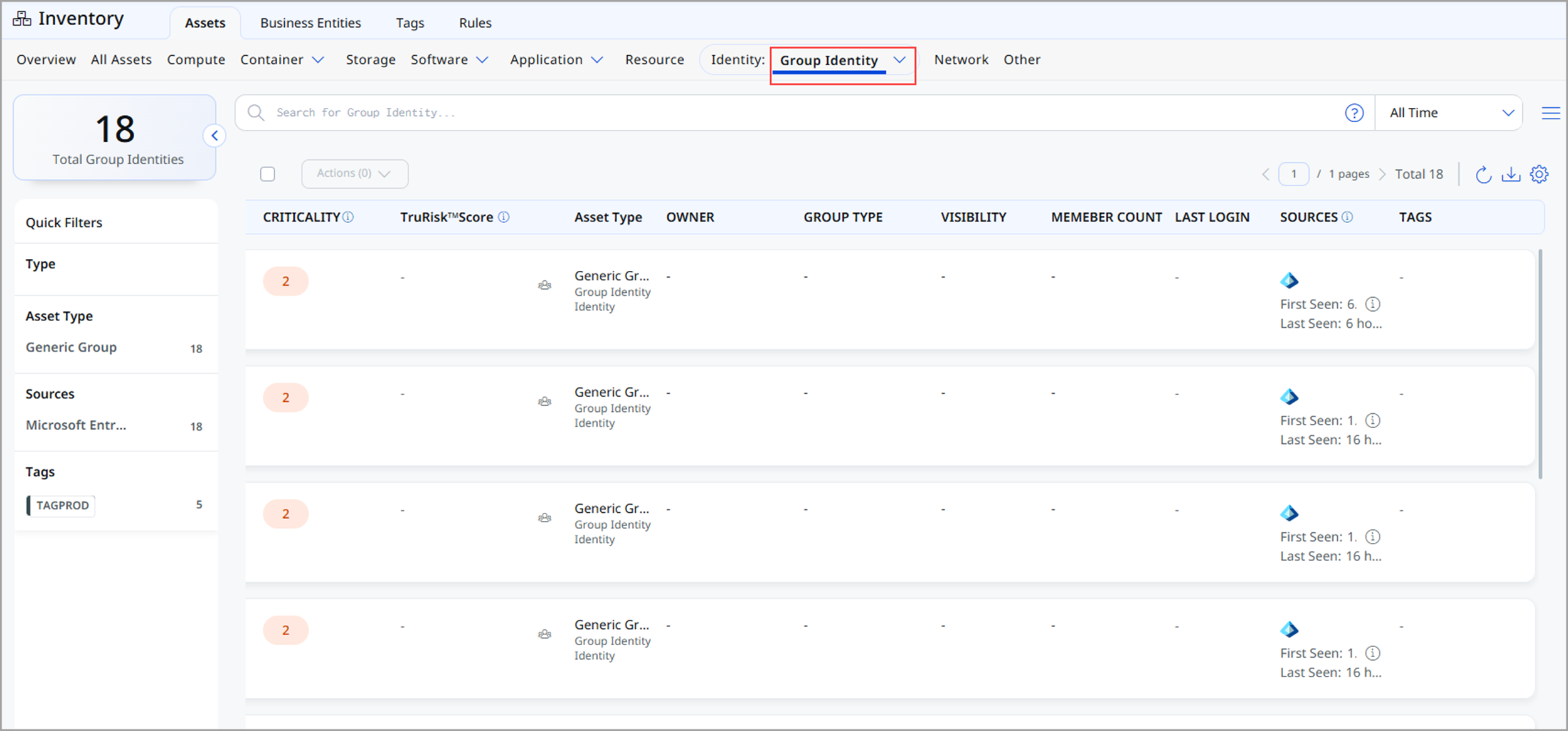Filter by Generic Group asset type
1568x731 pixels.
pyautogui.click(x=72, y=347)
